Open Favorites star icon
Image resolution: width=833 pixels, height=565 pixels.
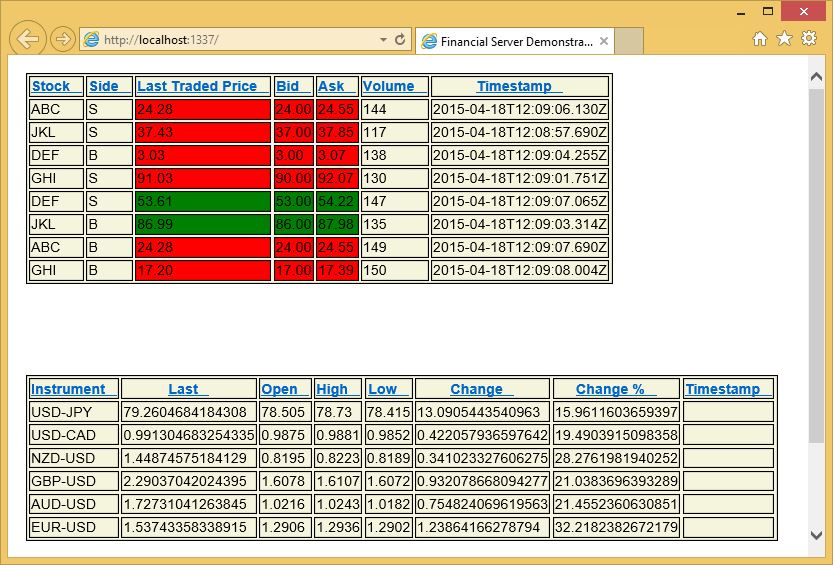[x=785, y=38]
